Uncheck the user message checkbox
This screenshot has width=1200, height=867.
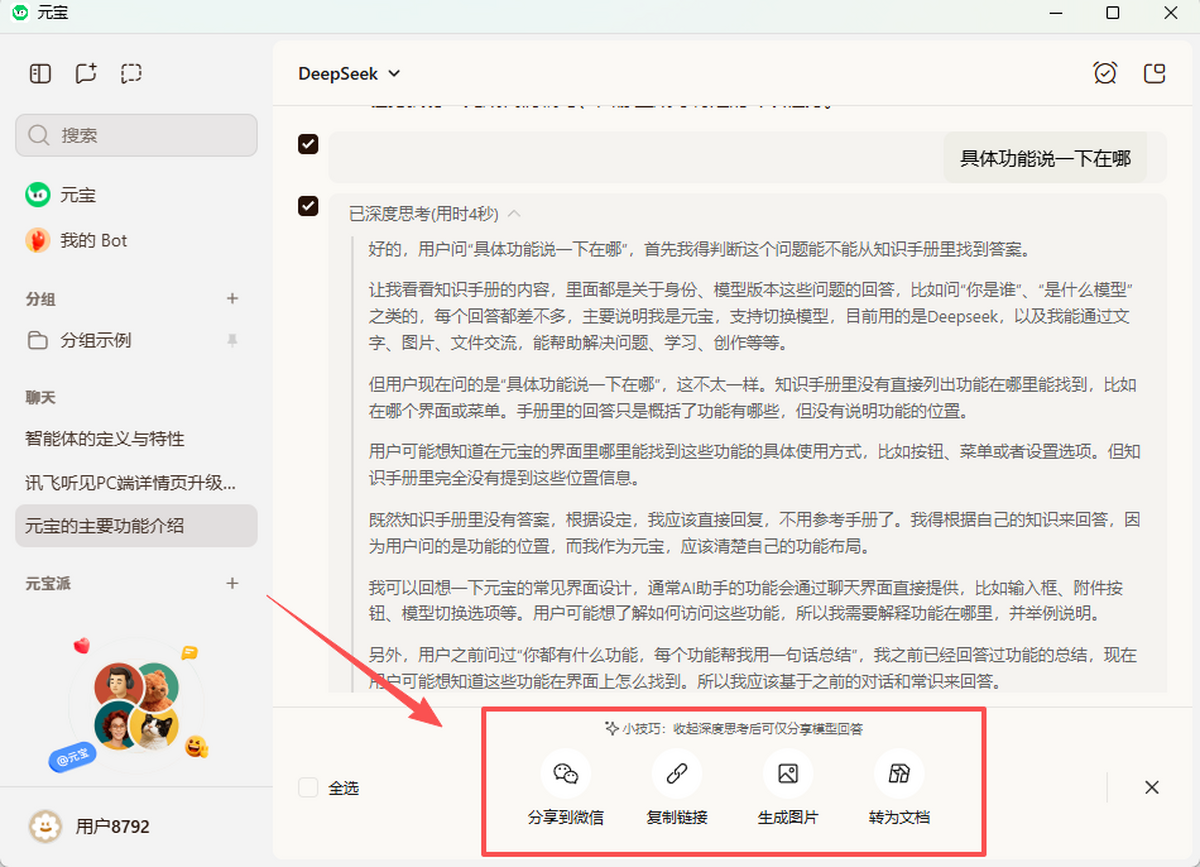coord(308,144)
